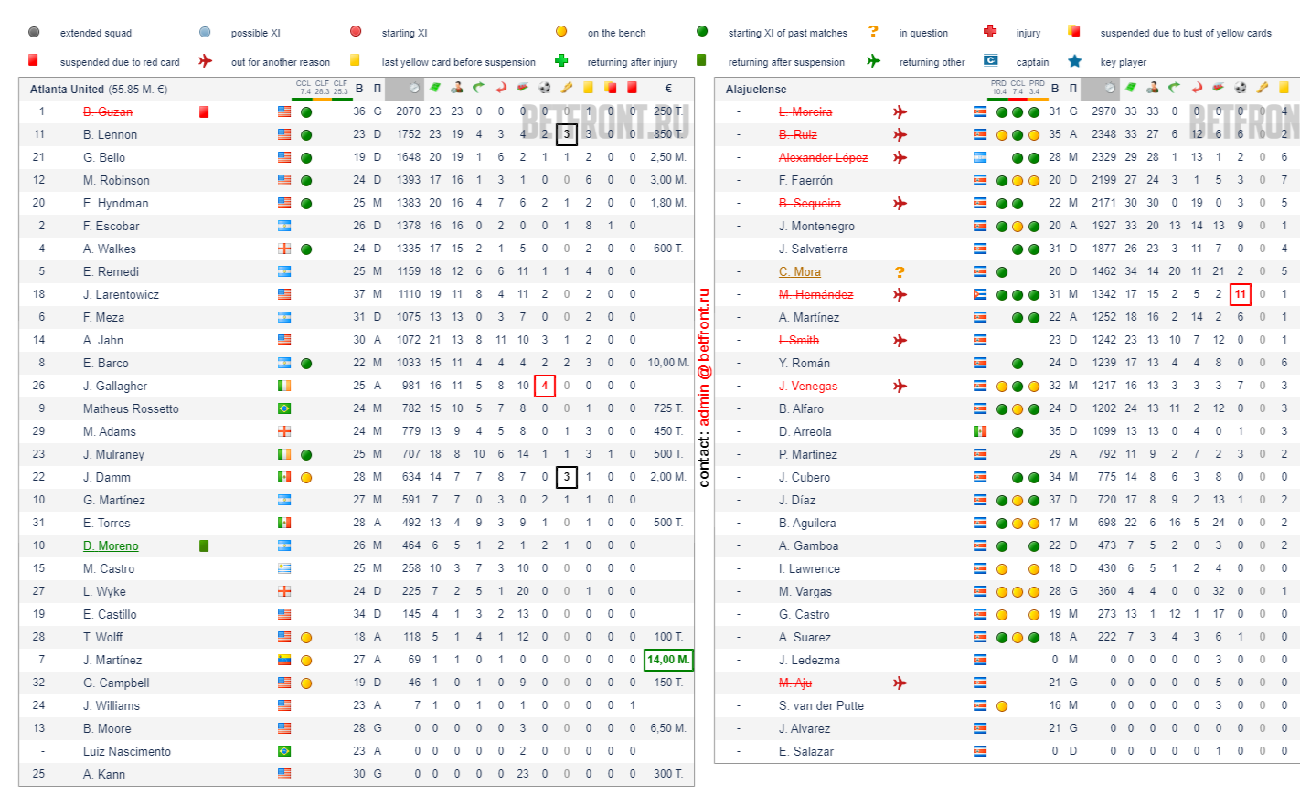Click the Uruguay flag in M. Castro row
1300x805 pixels.
click(284, 569)
